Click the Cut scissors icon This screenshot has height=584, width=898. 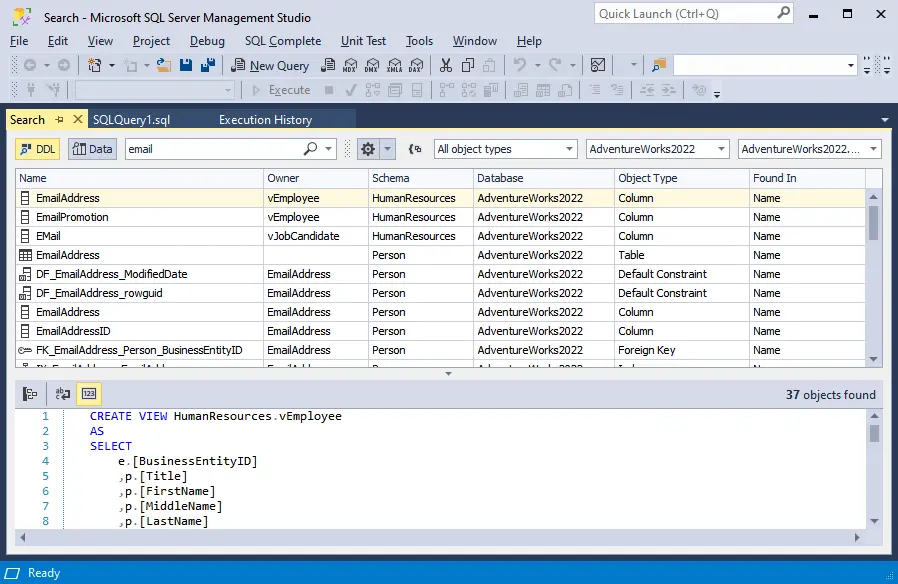click(446, 65)
